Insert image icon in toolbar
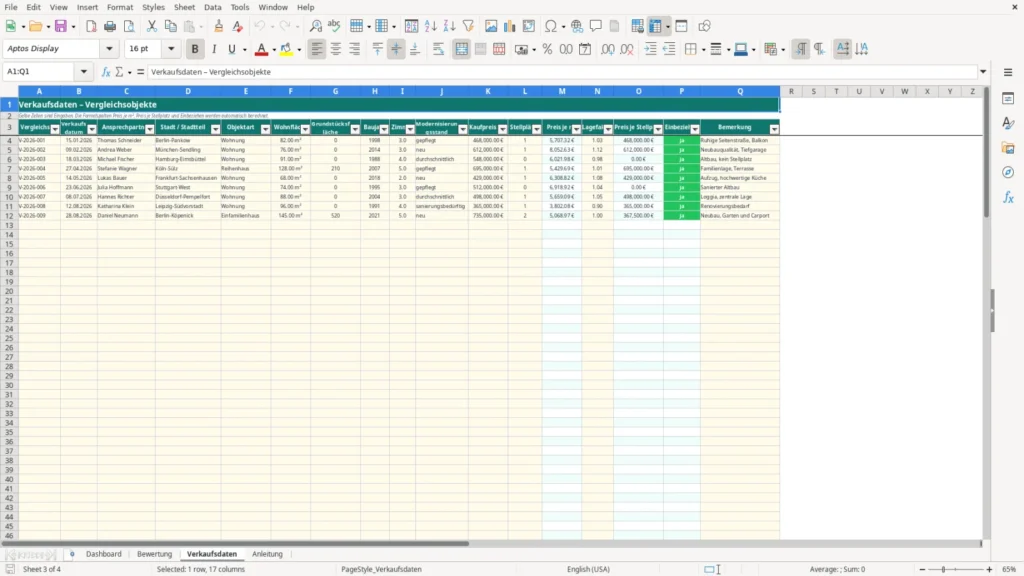Screen dimensions: 1024x576 click(x=491, y=26)
